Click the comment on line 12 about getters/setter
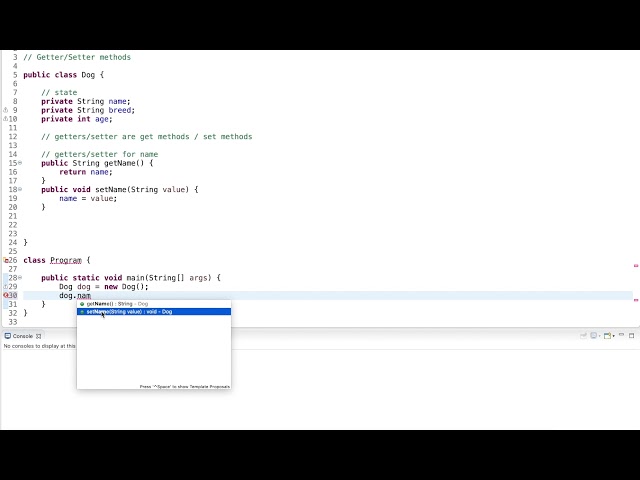 pos(147,137)
